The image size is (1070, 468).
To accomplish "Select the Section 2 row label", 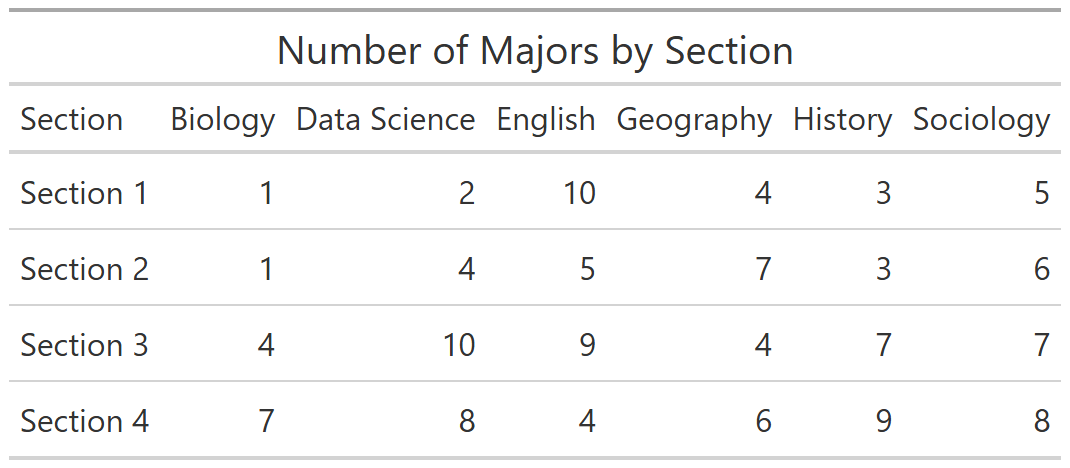I will click(84, 269).
